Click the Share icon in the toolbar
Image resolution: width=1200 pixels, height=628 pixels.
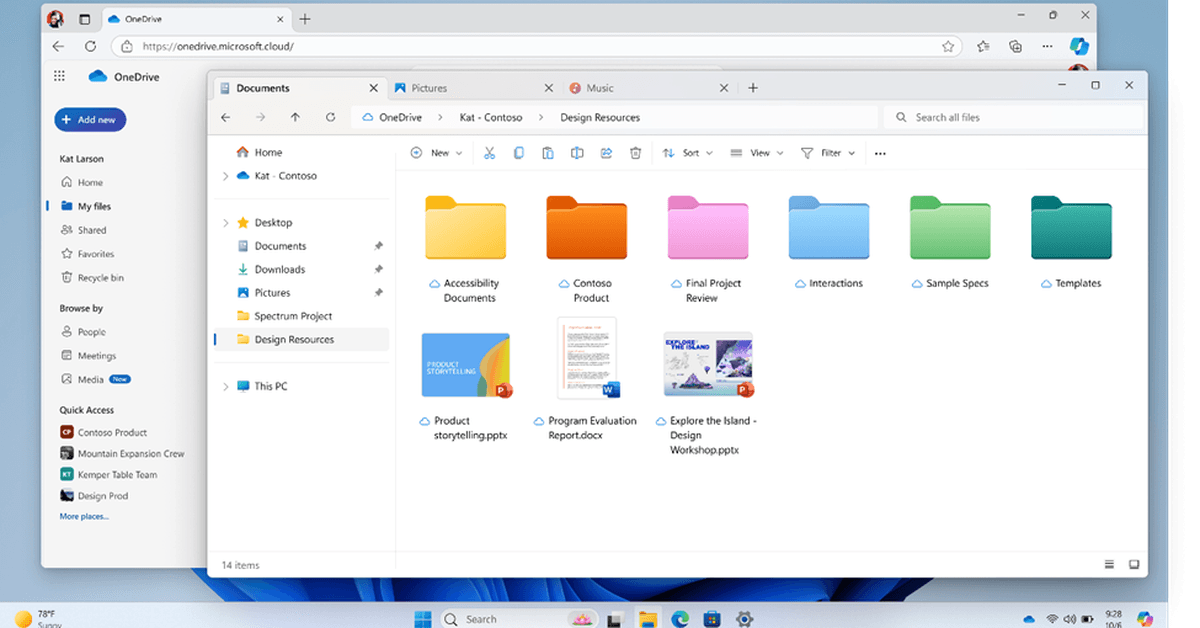click(606, 153)
